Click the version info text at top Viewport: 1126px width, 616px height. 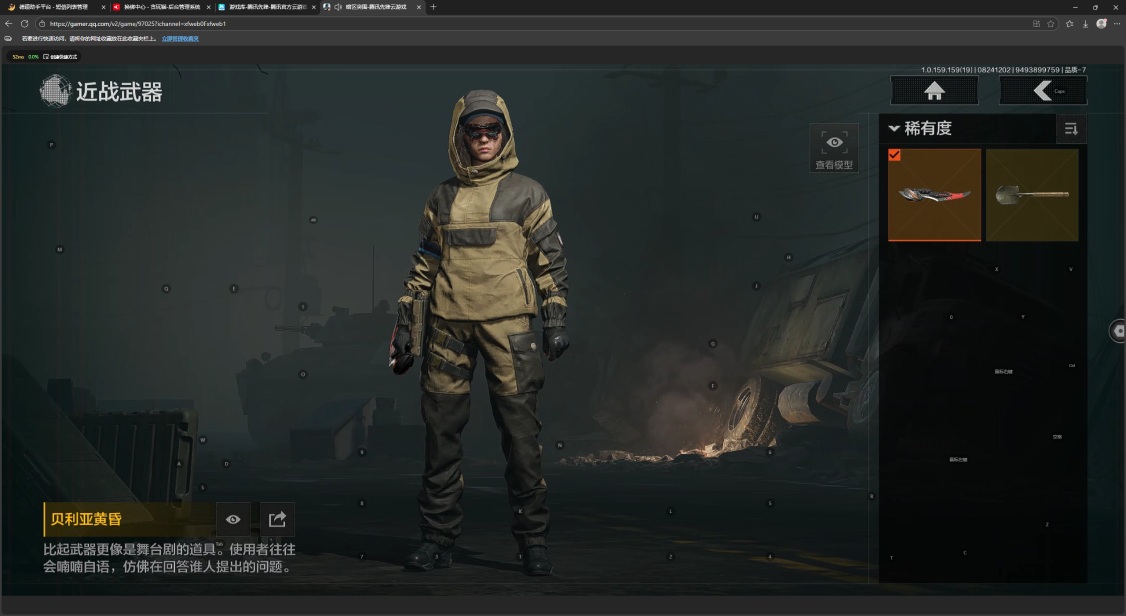tap(1003, 70)
